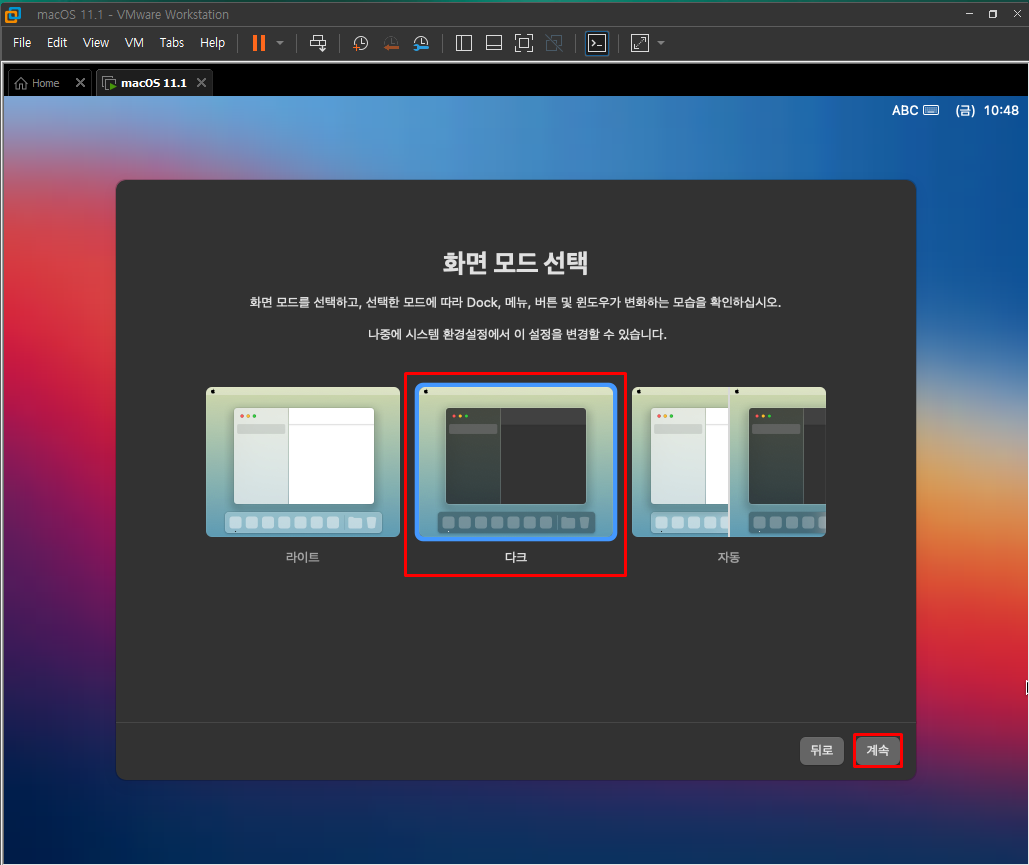
Task: Open the Help menu
Action: [x=212, y=43]
